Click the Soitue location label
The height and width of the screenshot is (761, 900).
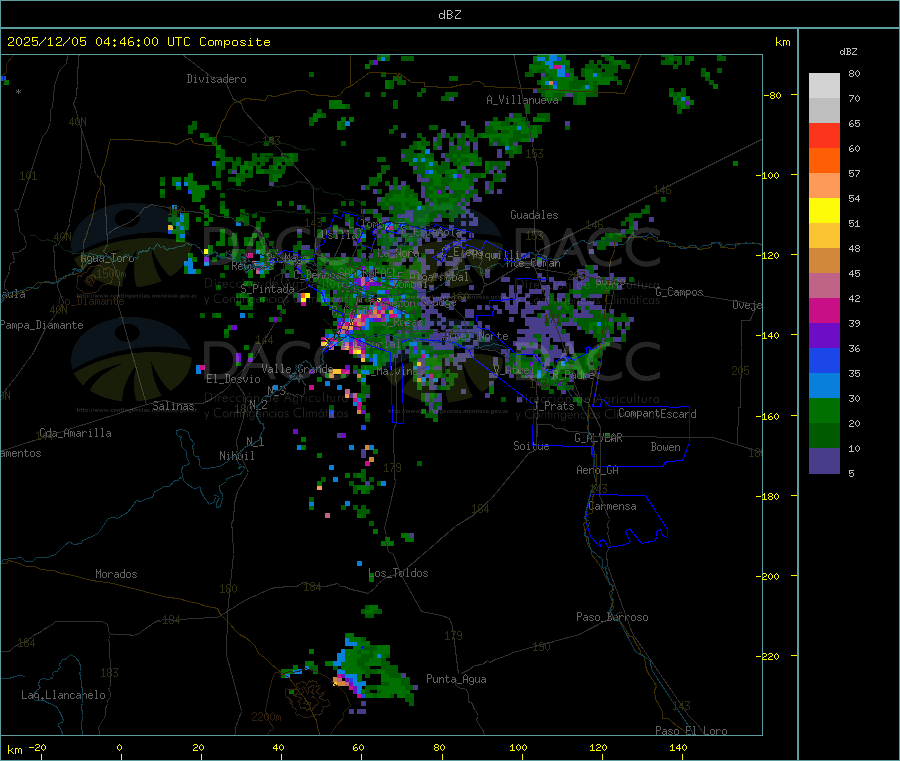[531, 446]
